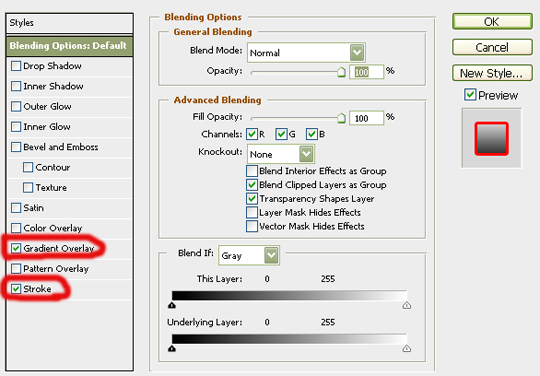Viewport: 540px width, 376px height.
Task: Enable the Inner Shadow checkbox
Action: coord(16,86)
